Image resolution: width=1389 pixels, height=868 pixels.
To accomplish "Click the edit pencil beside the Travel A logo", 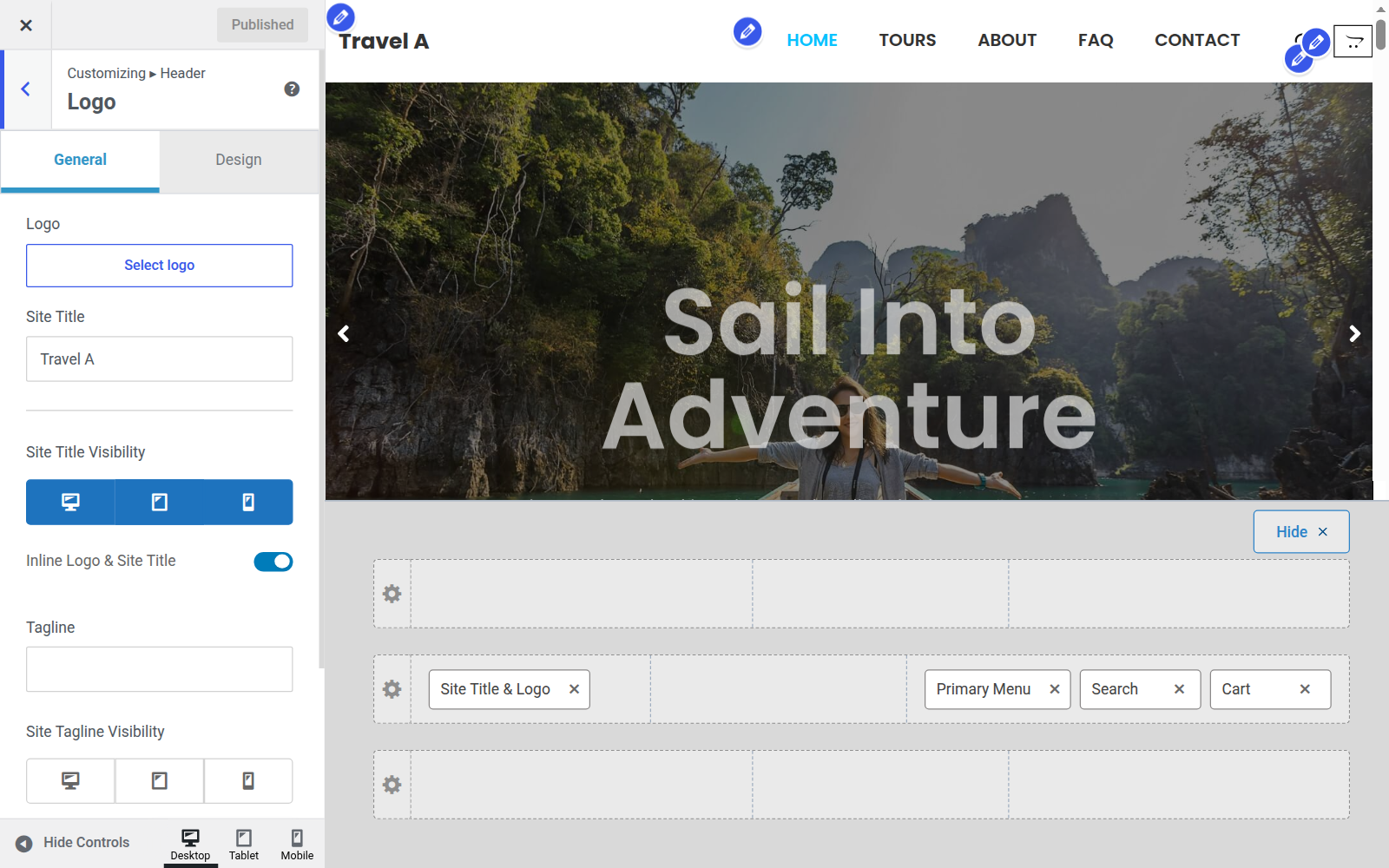I will tap(341, 16).
